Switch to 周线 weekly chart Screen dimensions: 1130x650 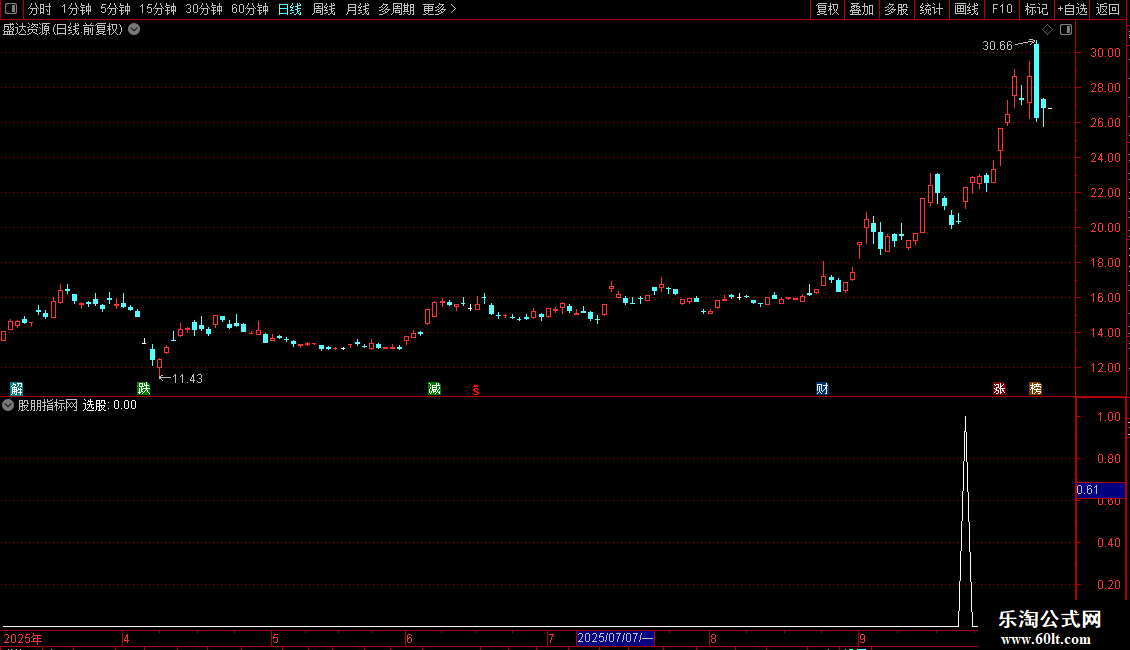coord(324,9)
